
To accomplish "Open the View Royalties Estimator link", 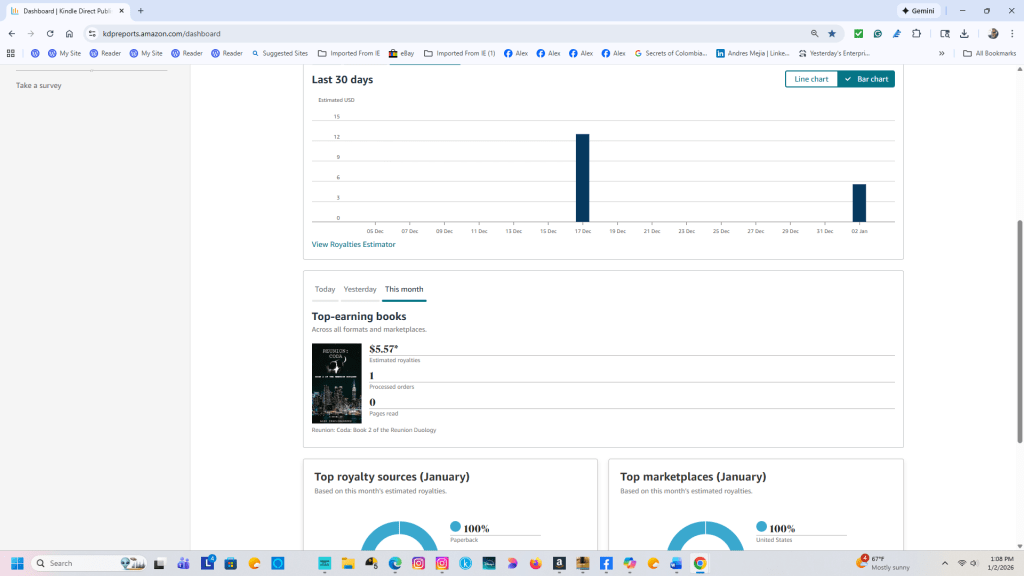I will tap(353, 244).
